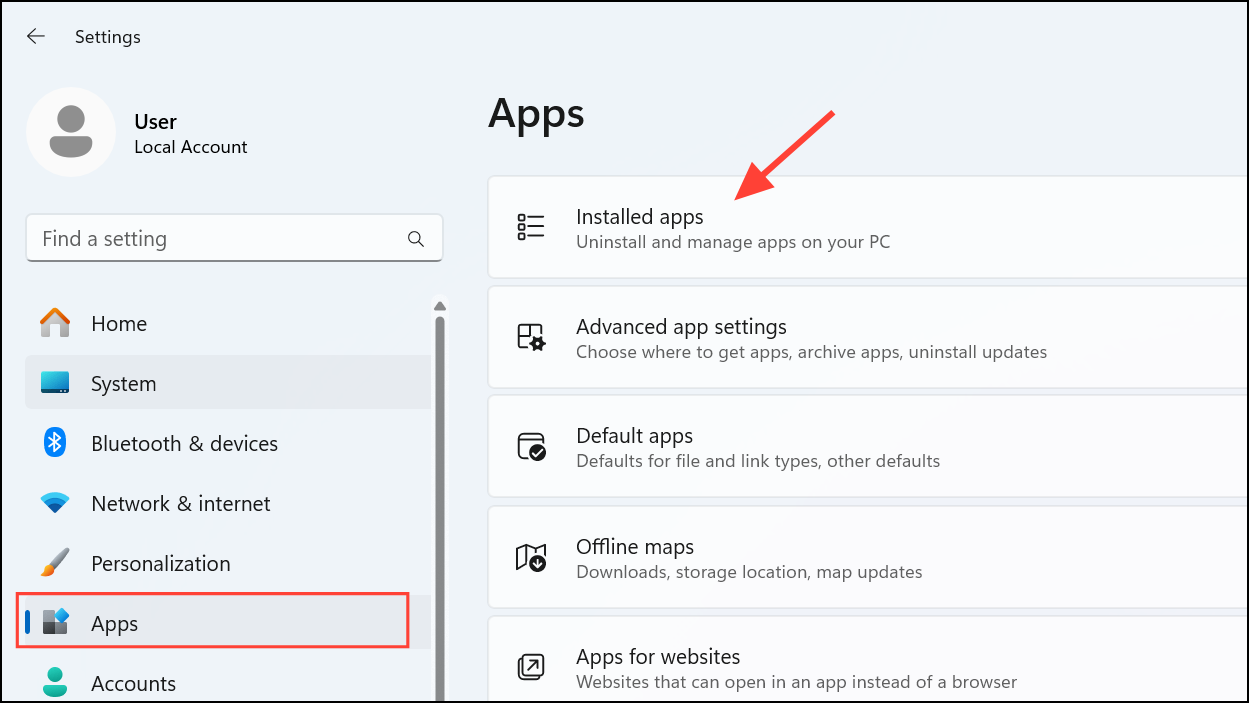
Task: Click the Accounts person icon
Action: (54, 682)
